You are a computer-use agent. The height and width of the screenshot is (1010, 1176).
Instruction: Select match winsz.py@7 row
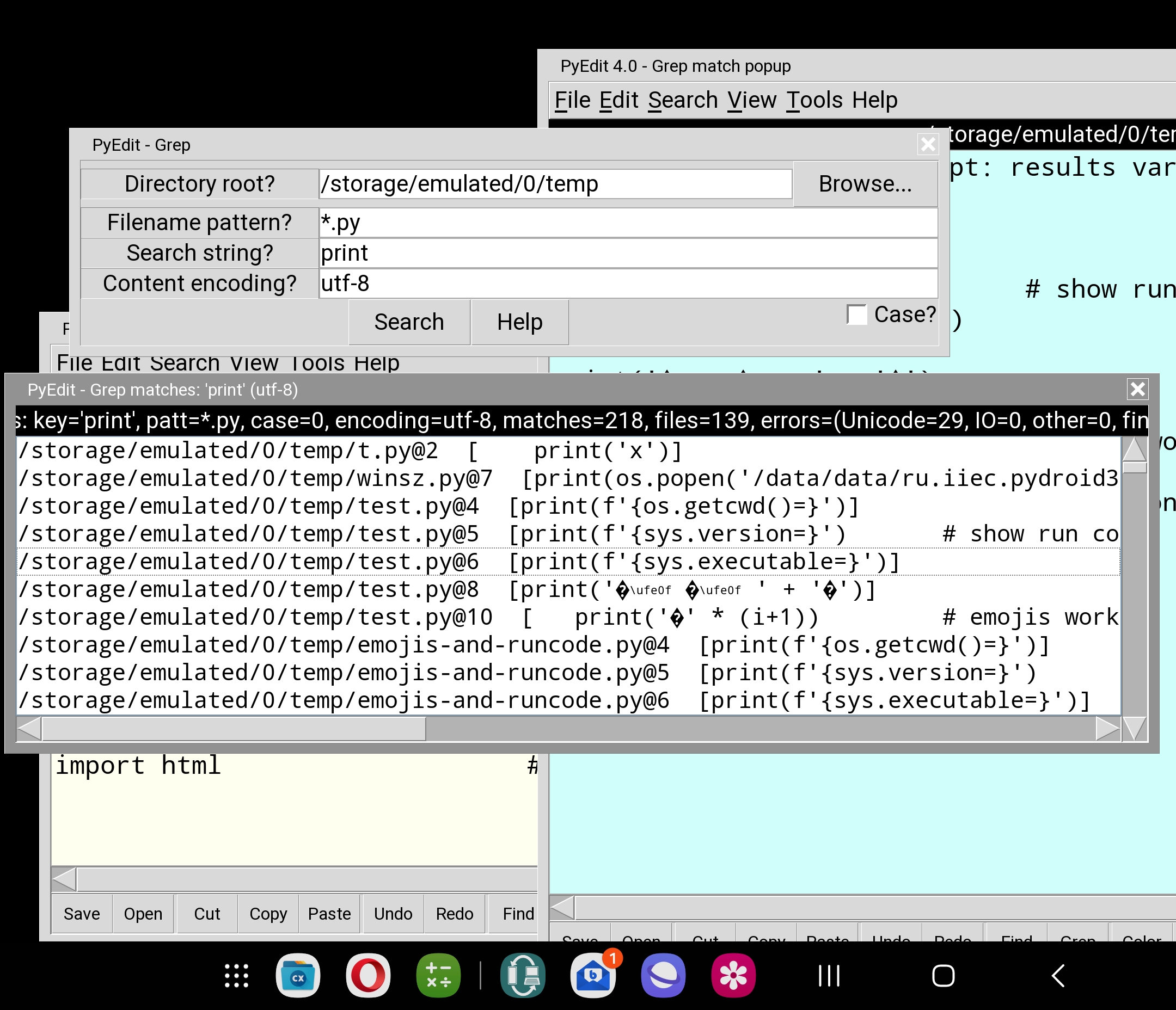click(569, 478)
